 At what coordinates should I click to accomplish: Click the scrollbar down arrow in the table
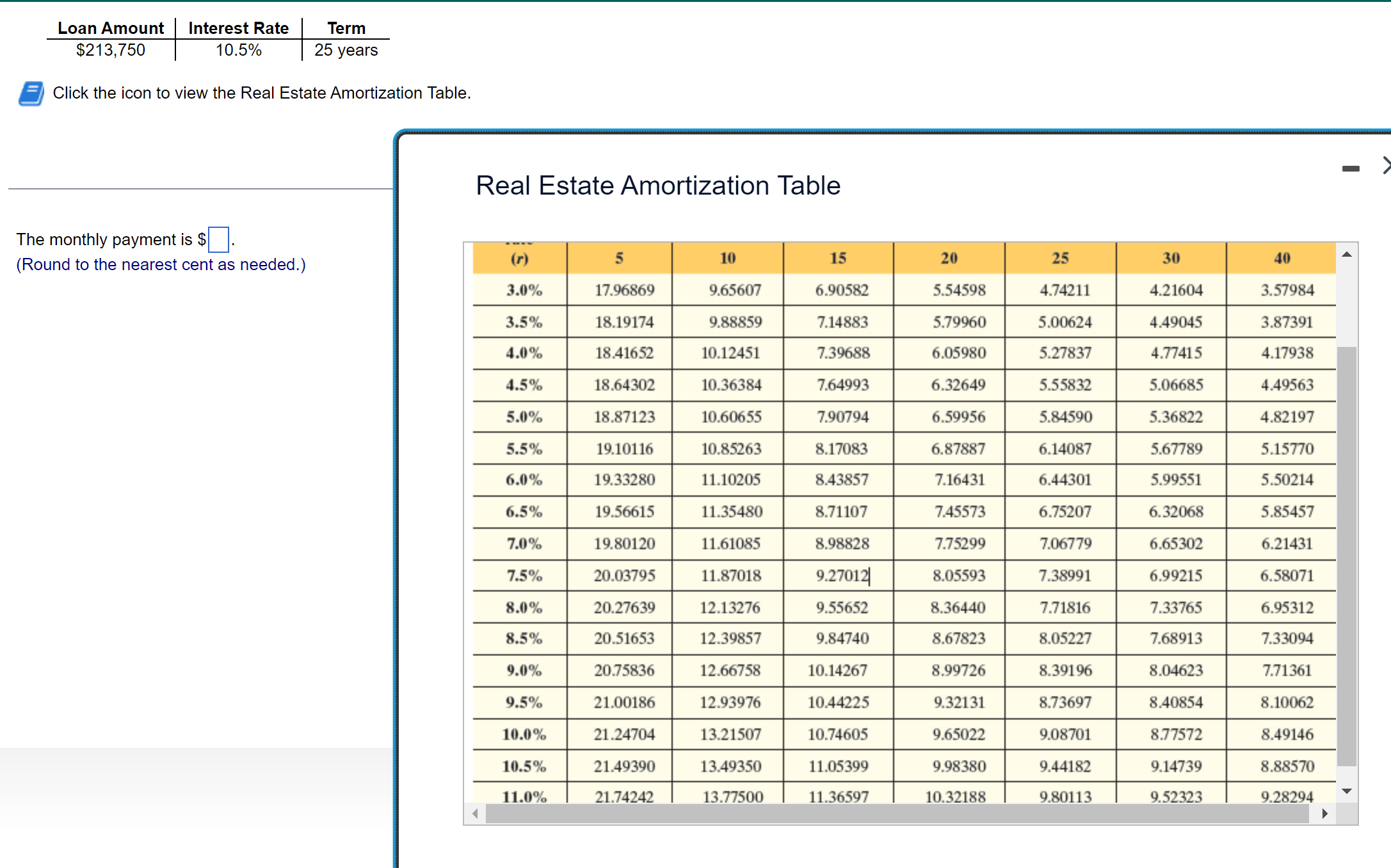[x=1347, y=791]
